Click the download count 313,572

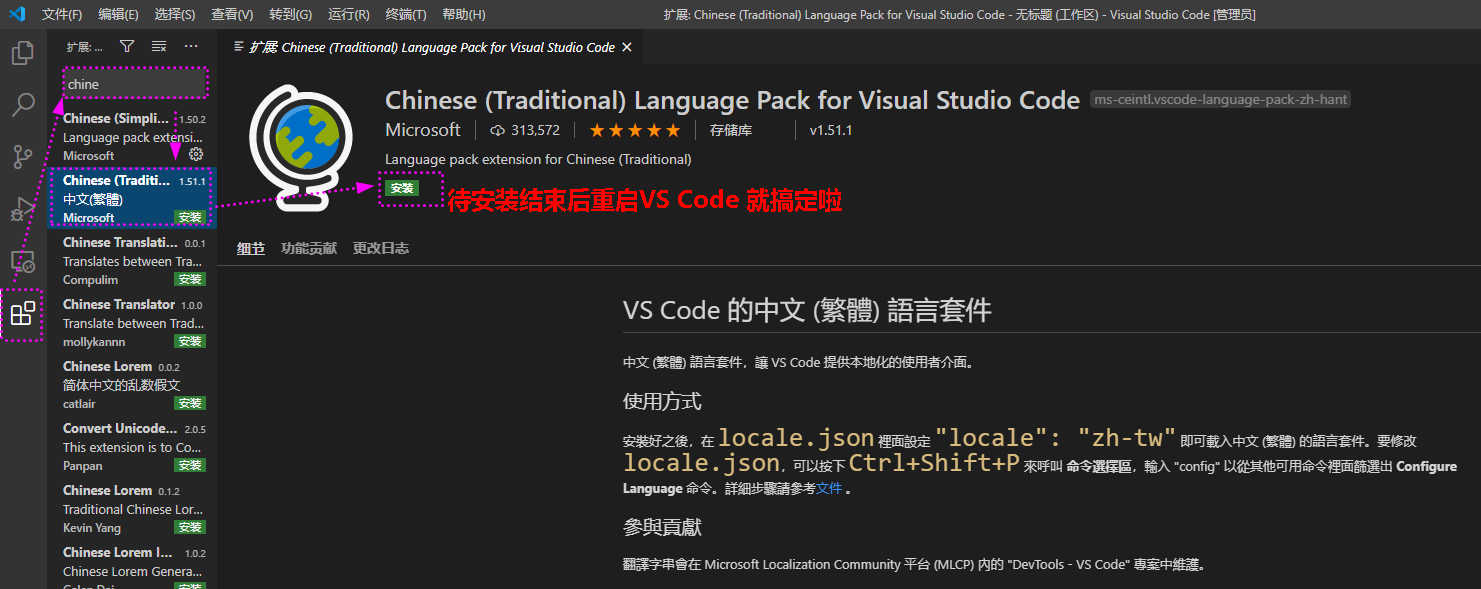pos(525,130)
